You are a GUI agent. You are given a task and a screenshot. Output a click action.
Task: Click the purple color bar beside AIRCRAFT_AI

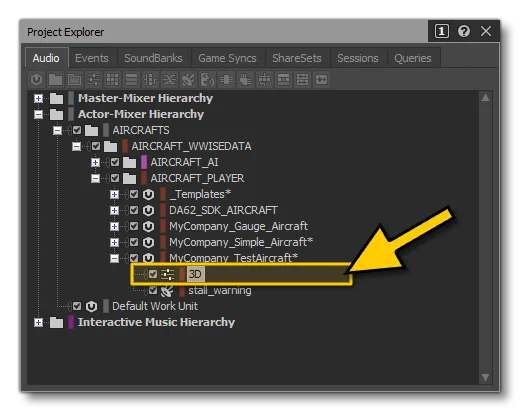pyautogui.click(x=144, y=162)
